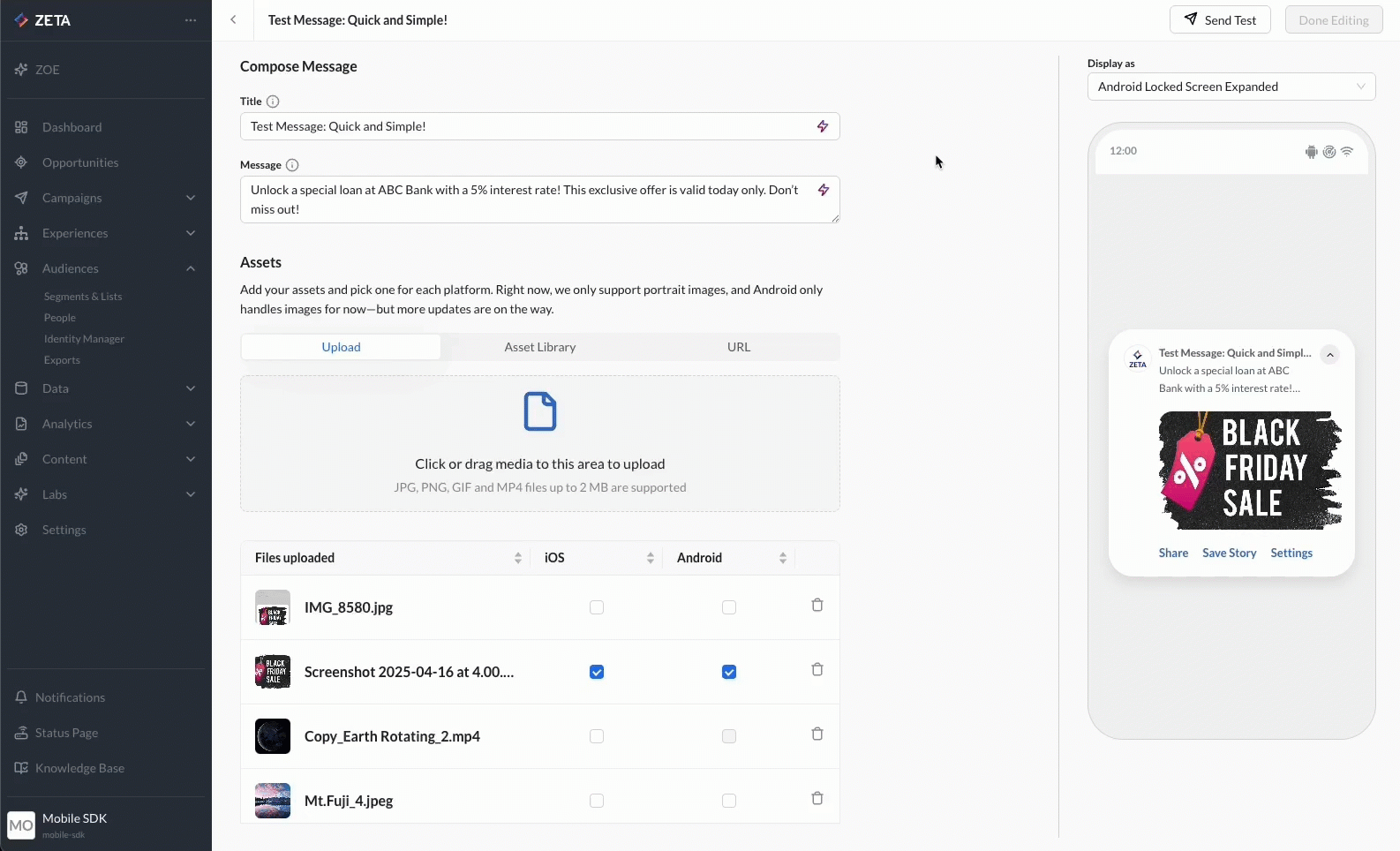Delete the IMG_8580.jpg file

pos(817,606)
